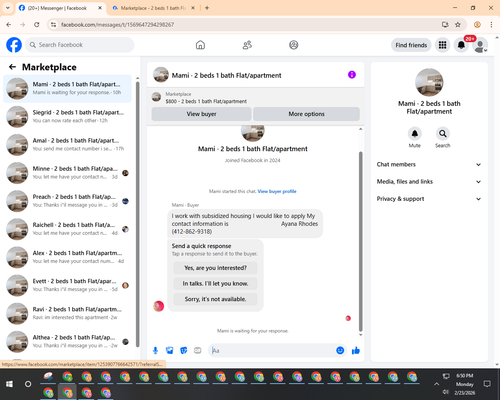
Task: Mute this conversation with the bell icon
Action: 415,134
